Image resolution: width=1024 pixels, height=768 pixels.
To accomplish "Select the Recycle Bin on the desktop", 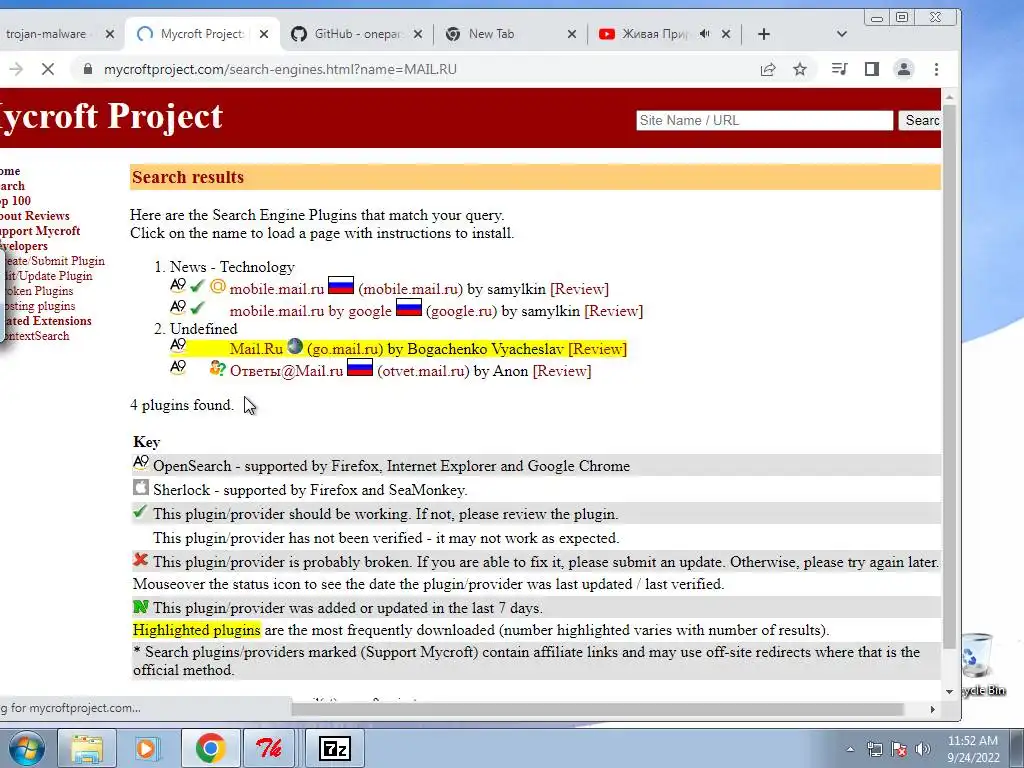I will (982, 664).
